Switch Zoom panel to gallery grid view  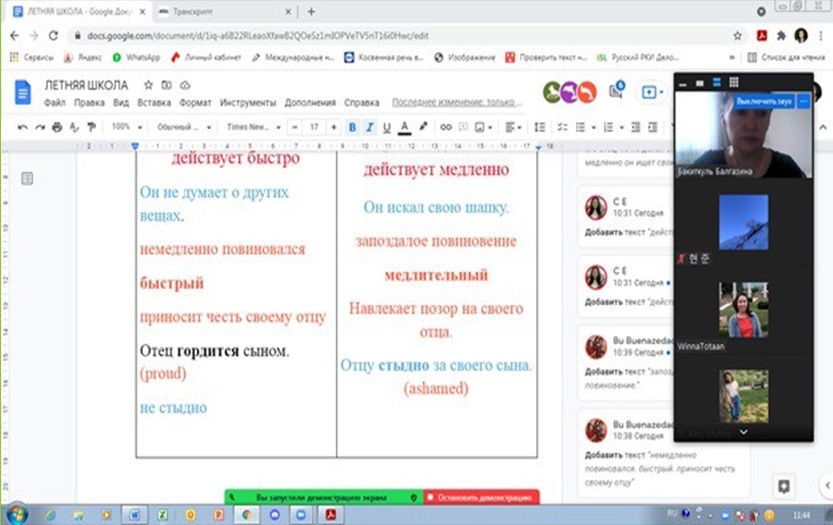[733, 82]
